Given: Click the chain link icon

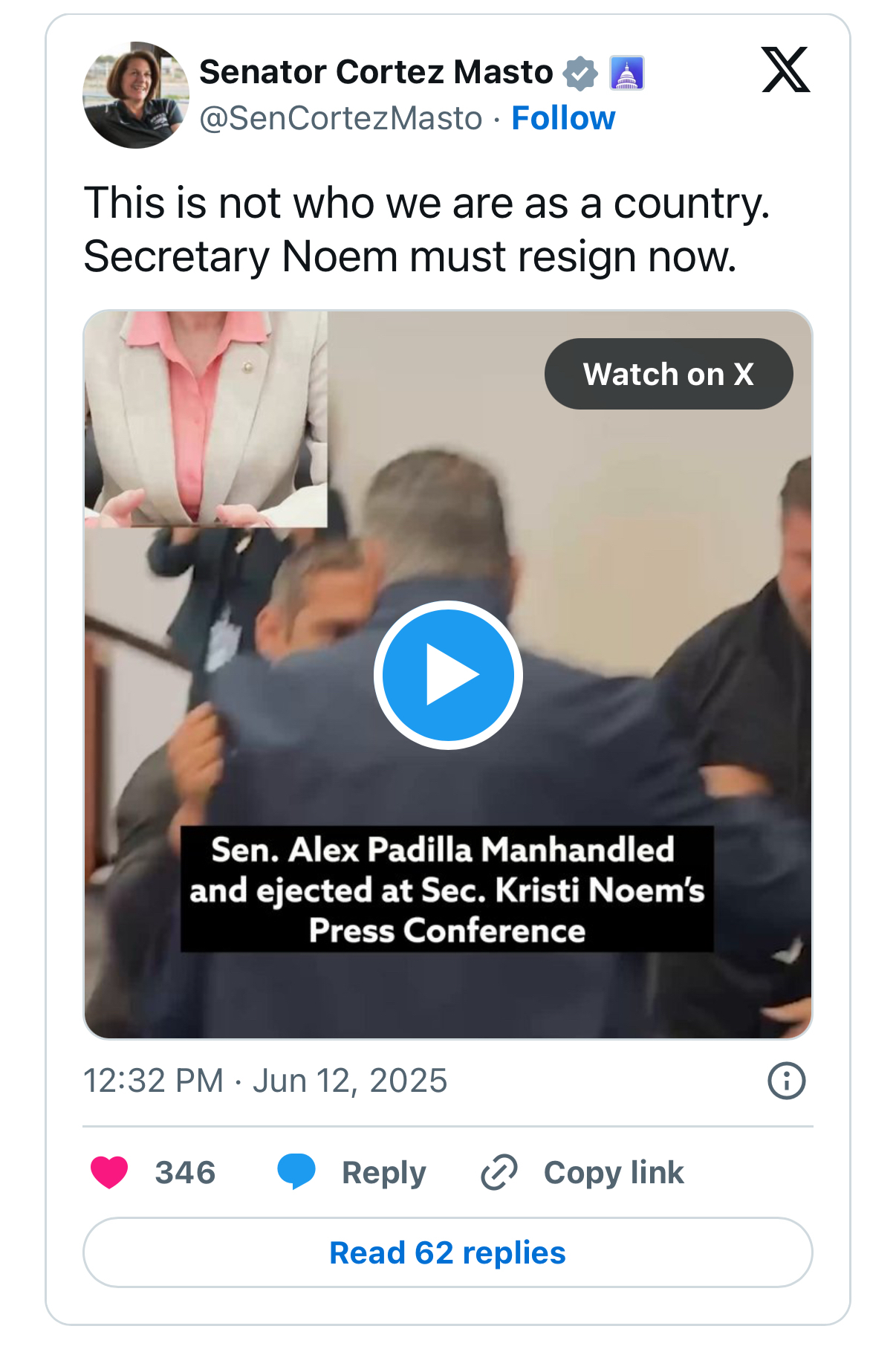Looking at the screenshot, I should (499, 1172).
